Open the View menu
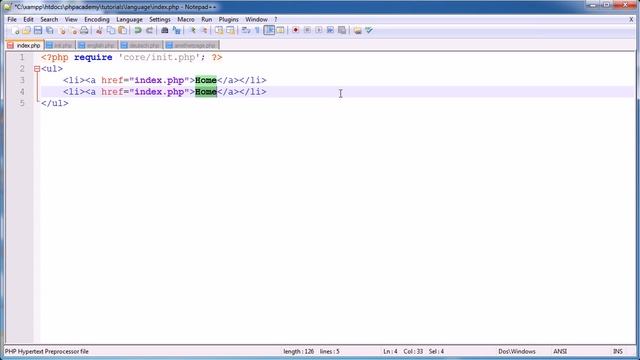The width and height of the screenshot is (640, 360). tap(71, 19)
